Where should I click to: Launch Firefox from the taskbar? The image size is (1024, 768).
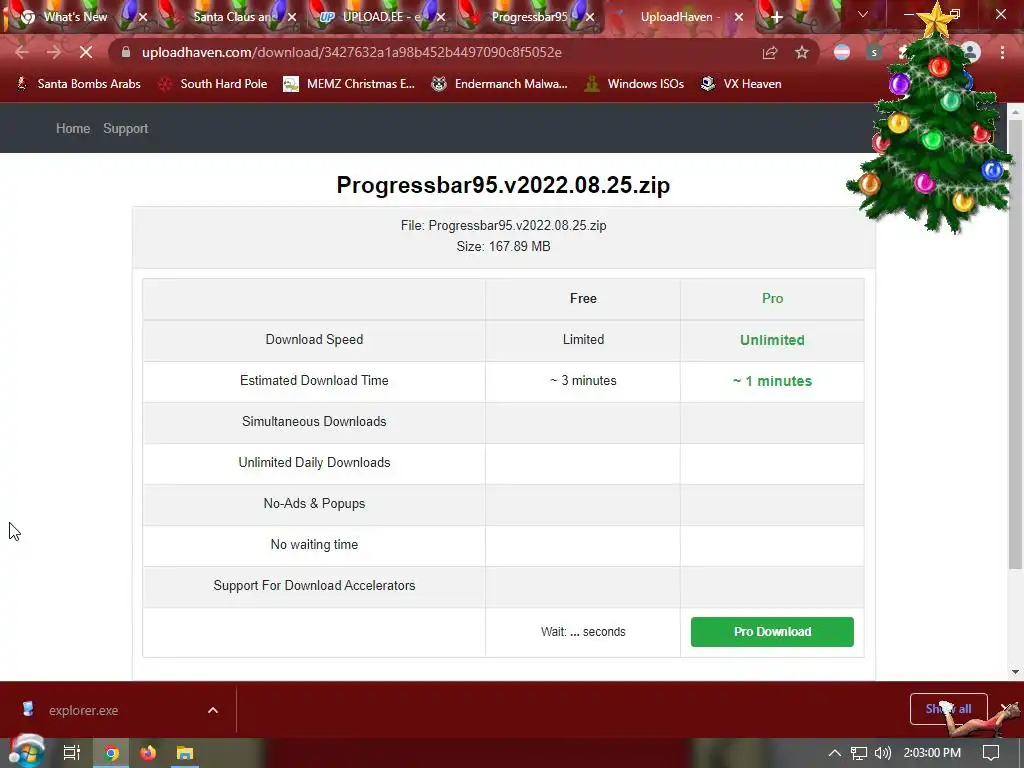pos(148,753)
